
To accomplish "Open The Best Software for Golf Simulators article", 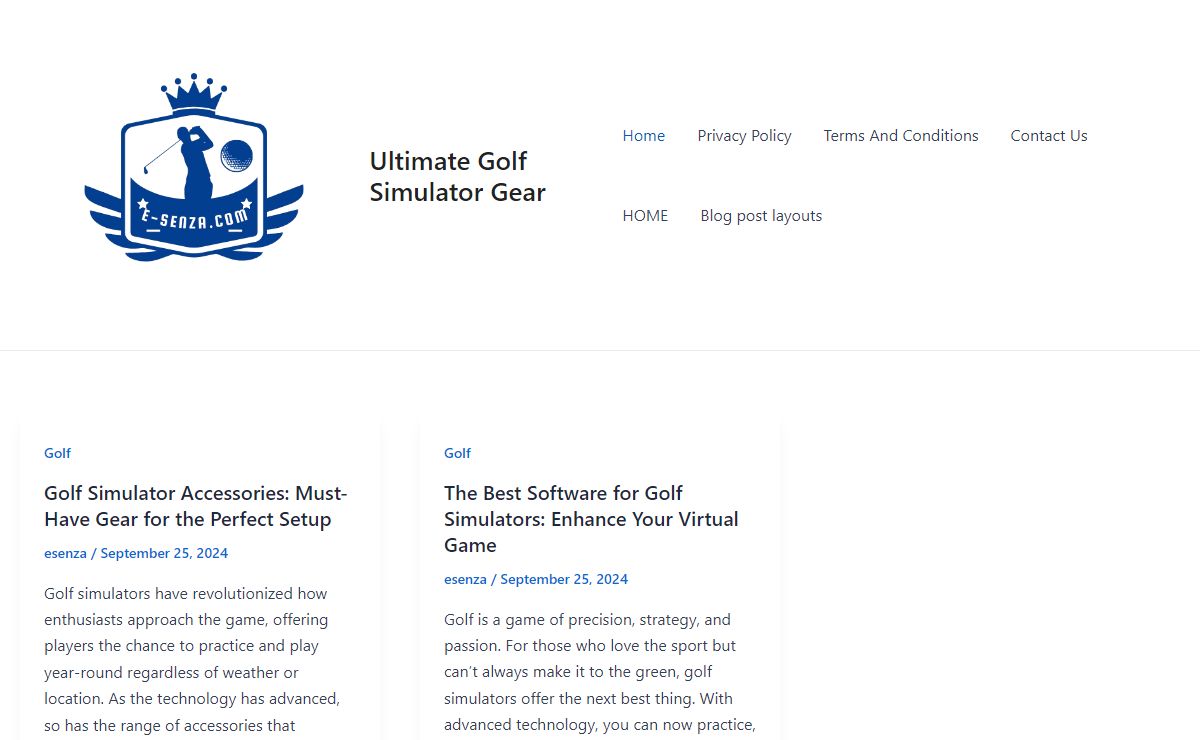I will [x=591, y=519].
